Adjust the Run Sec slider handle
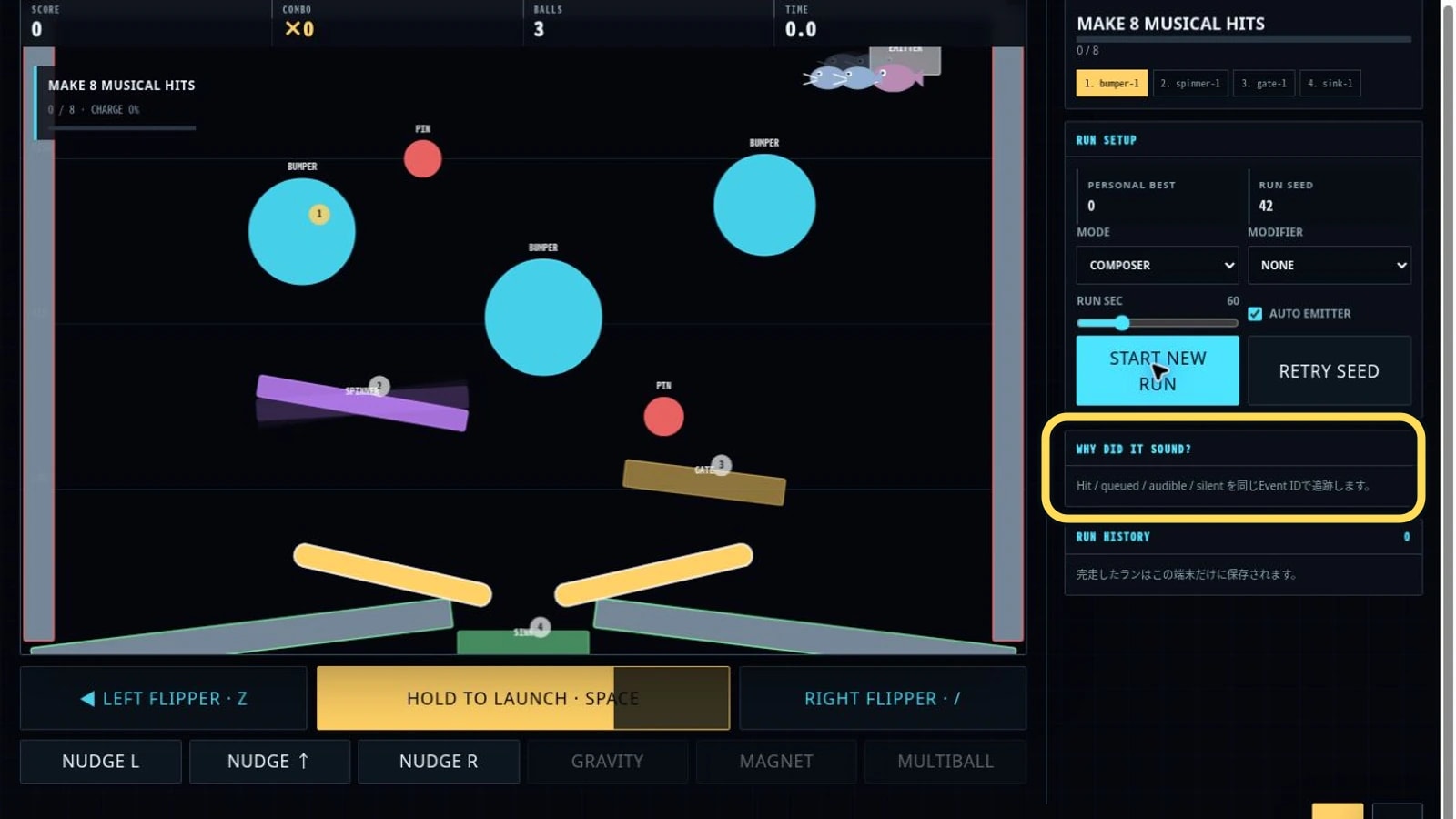Image resolution: width=1456 pixels, height=819 pixels. [x=1122, y=322]
